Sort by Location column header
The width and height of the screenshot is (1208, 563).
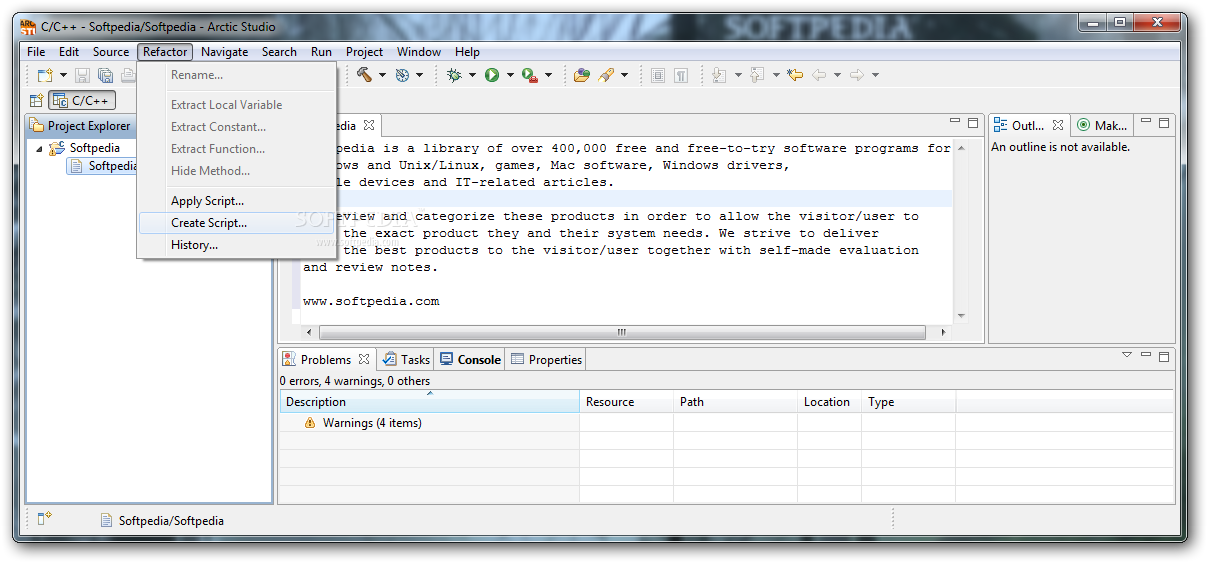(829, 402)
